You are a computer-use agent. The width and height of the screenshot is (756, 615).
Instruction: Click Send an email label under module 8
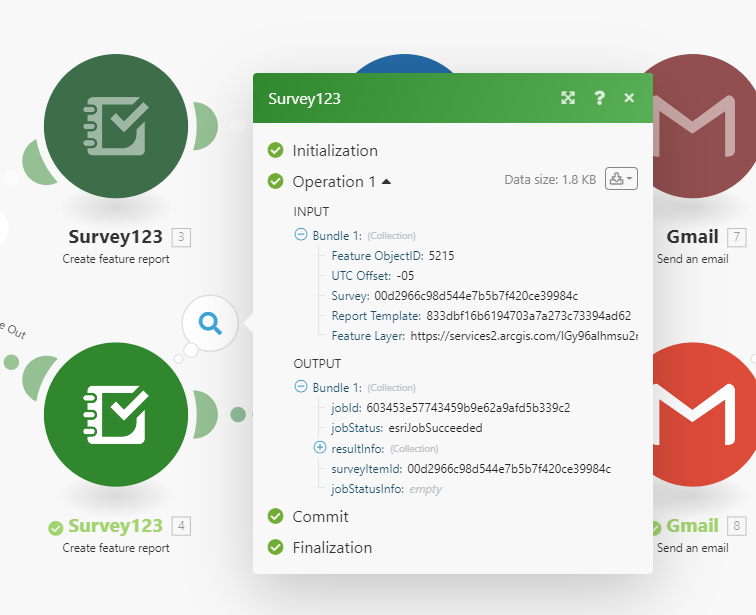coord(692,548)
